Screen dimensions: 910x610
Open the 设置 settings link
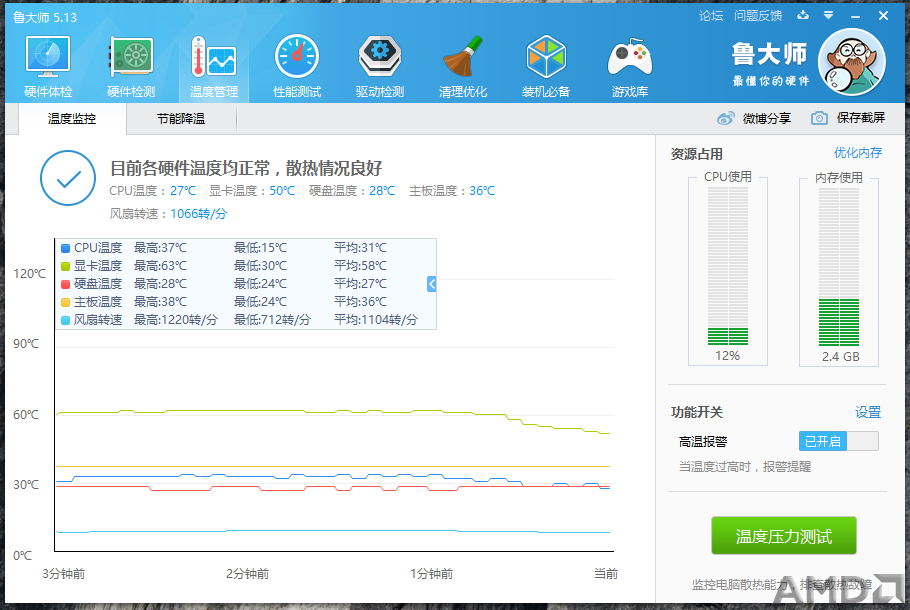(x=868, y=412)
